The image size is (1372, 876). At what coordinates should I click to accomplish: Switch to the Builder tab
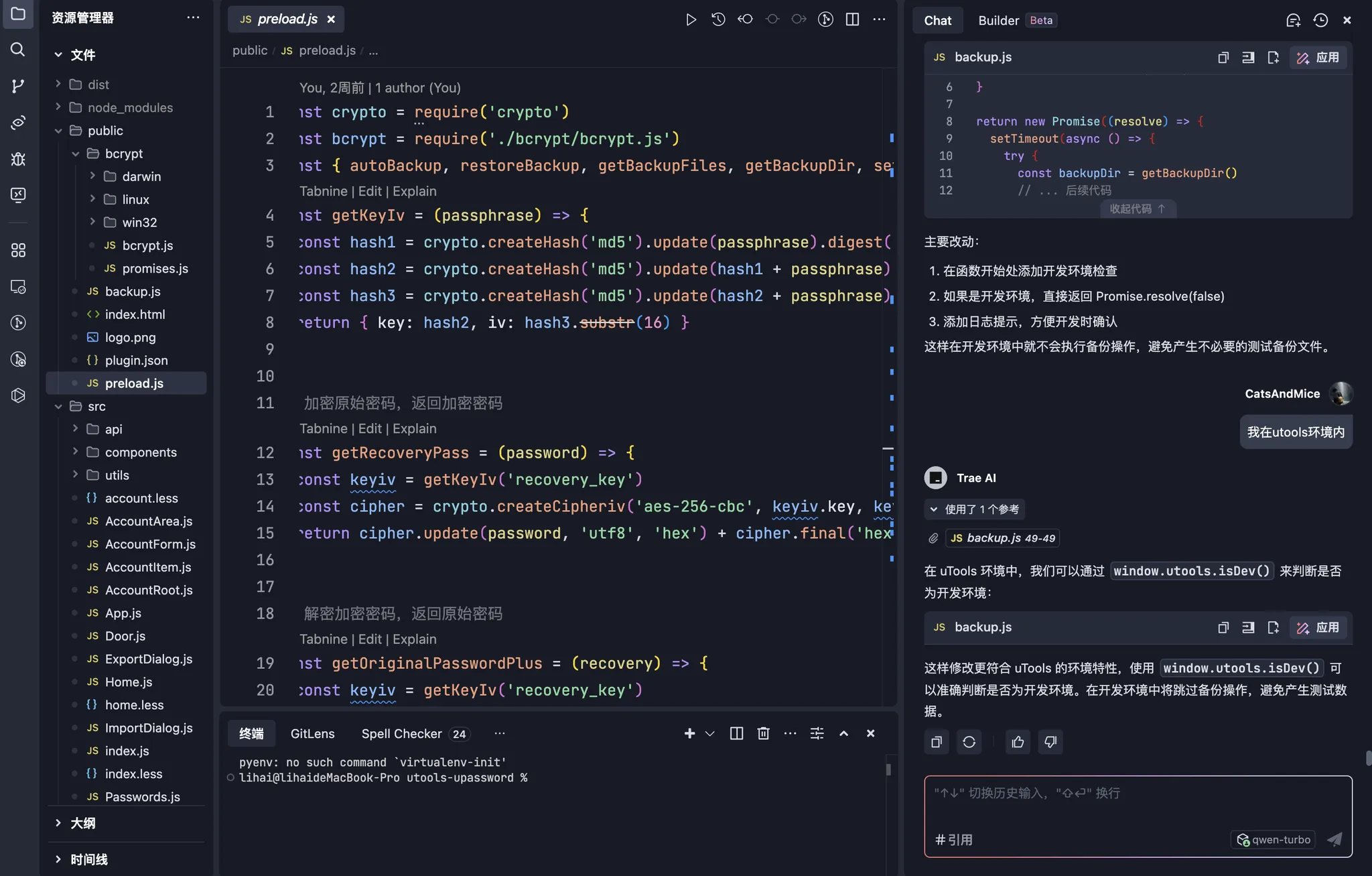pyautogui.click(x=998, y=20)
